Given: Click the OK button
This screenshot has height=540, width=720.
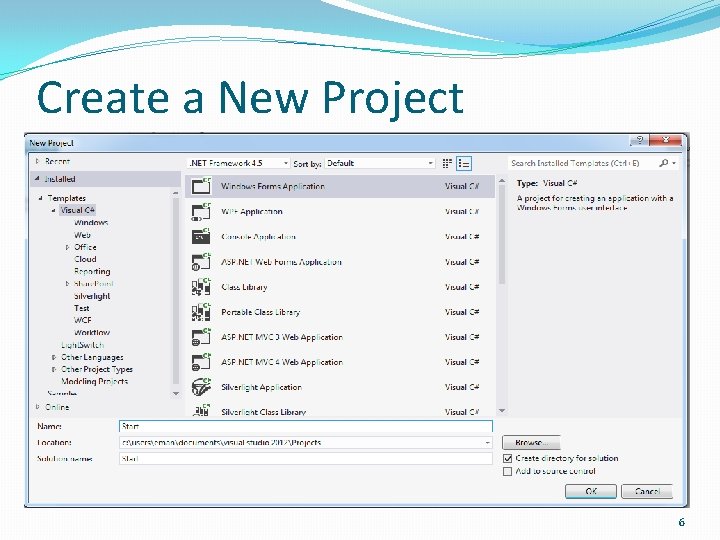Looking at the screenshot, I should pyautogui.click(x=591, y=491).
